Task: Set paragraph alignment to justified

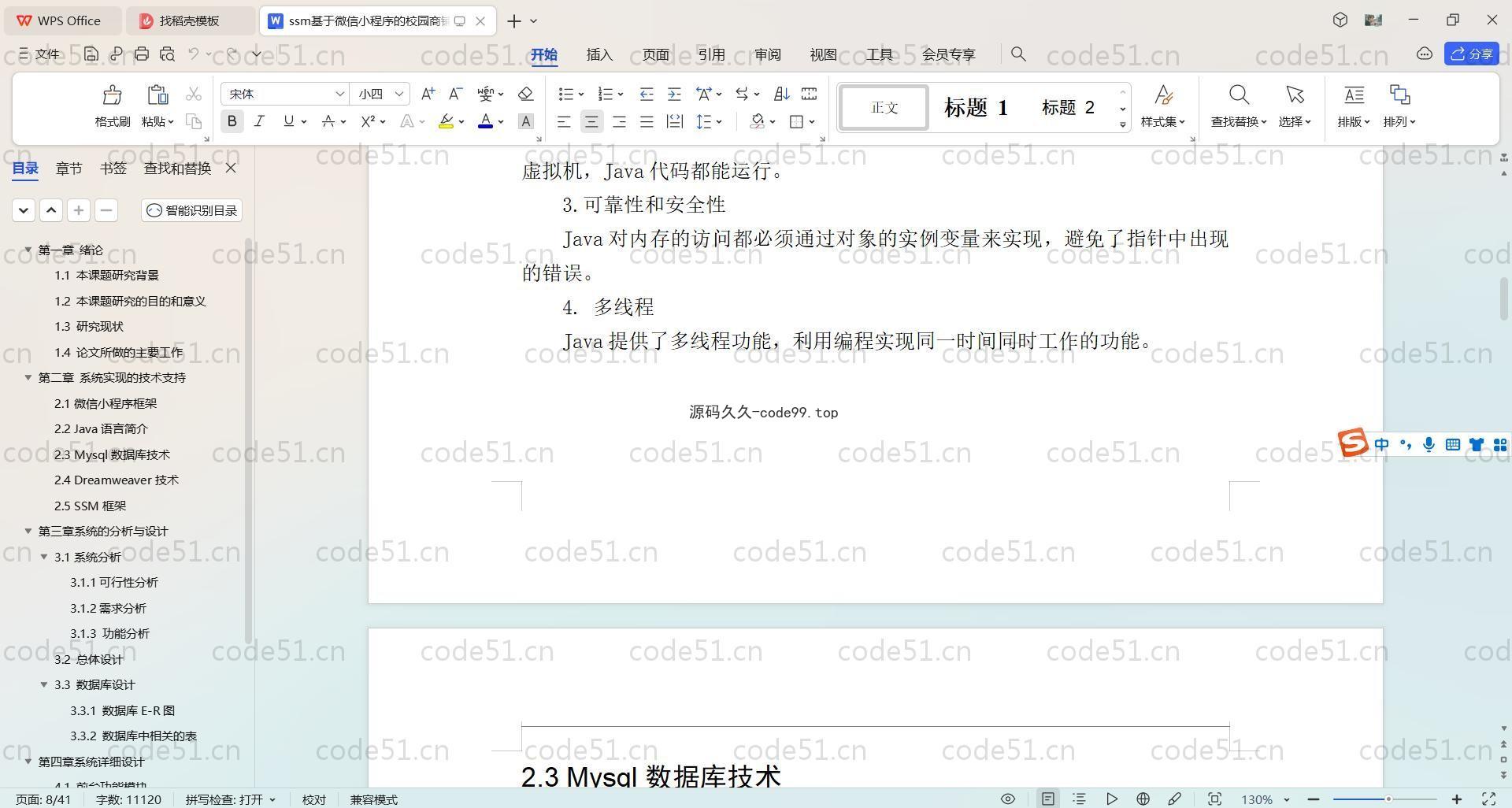Action: coord(647,121)
